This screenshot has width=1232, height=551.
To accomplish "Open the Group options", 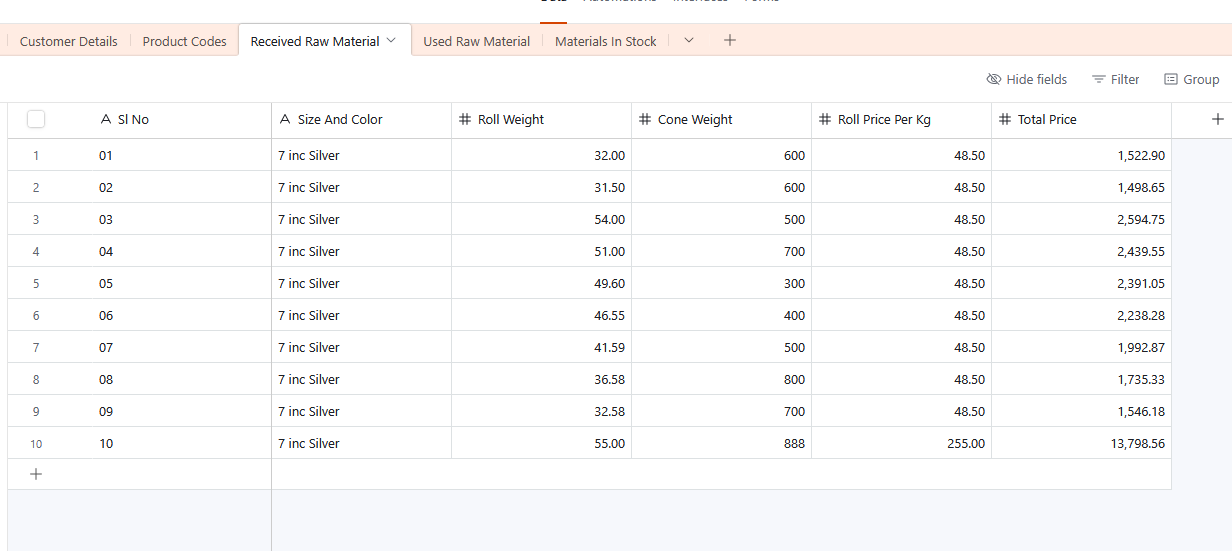I will (1191, 79).
